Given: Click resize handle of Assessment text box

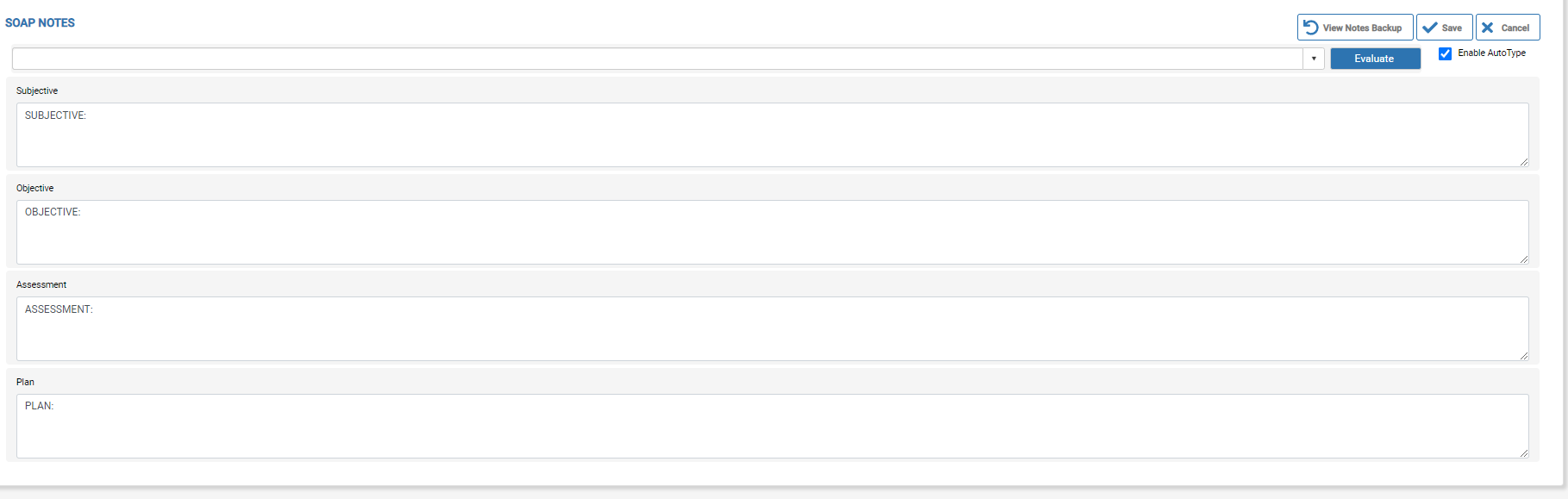Looking at the screenshot, I should [1523, 356].
